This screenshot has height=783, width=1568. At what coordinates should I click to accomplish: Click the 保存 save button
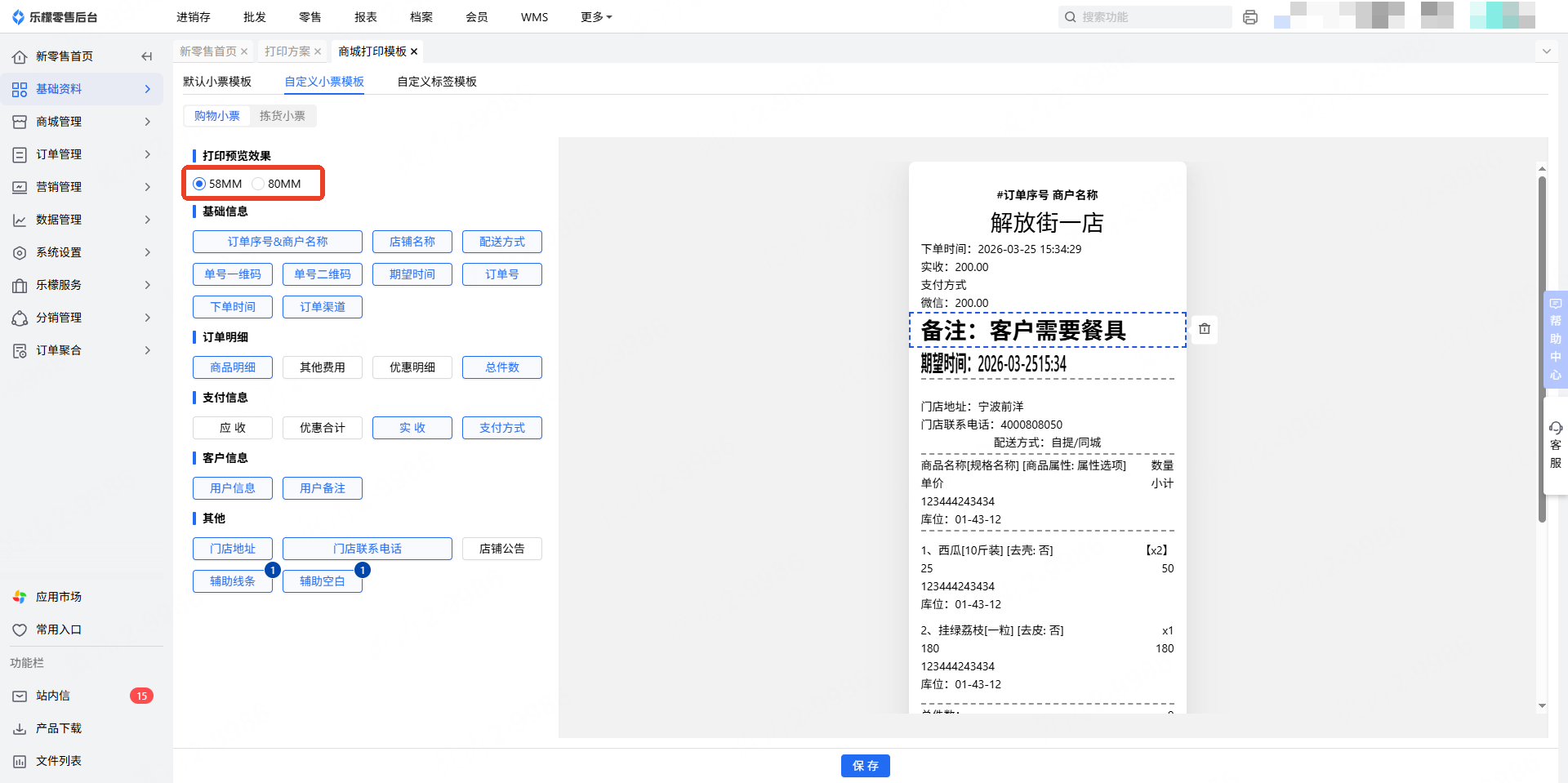point(865,766)
